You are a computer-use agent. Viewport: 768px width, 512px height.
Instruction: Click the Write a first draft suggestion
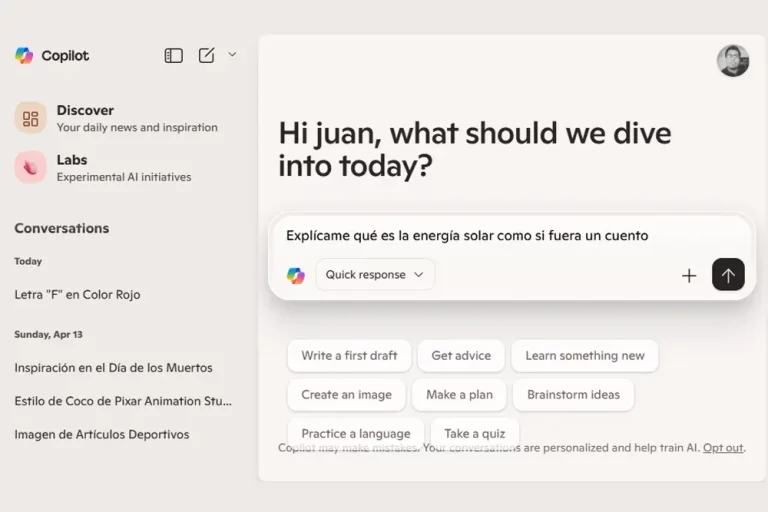click(349, 356)
